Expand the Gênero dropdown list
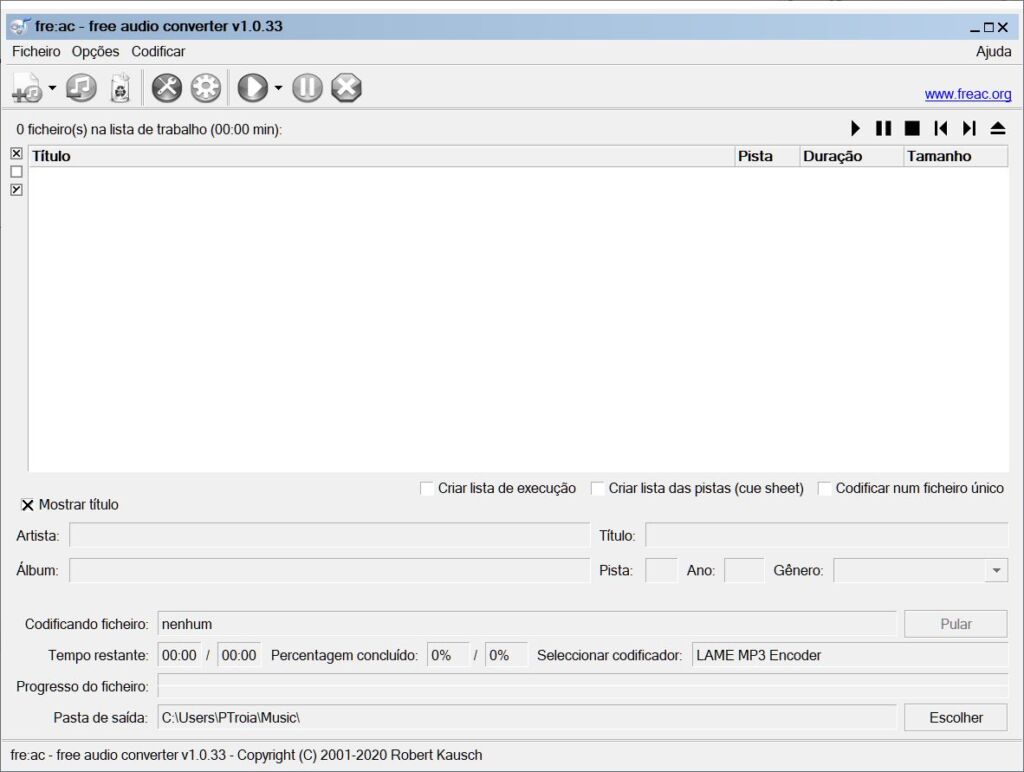The width and height of the screenshot is (1024, 772). (x=996, y=570)
